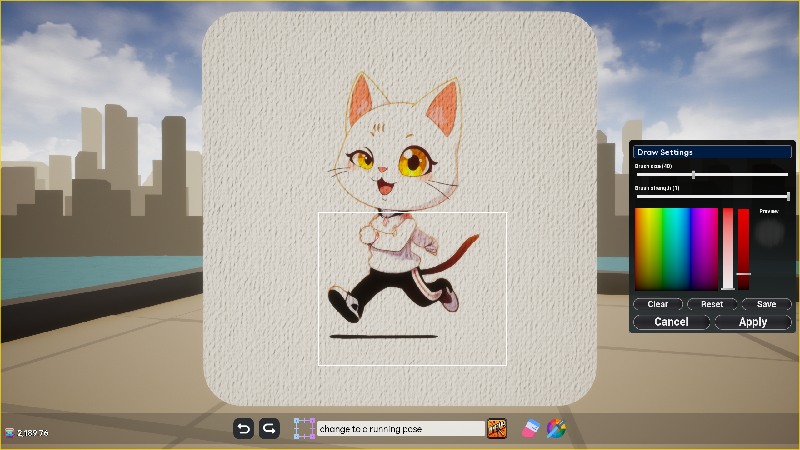
Task: Click the Brush size slider handle
Action: (x=693, y=175)
